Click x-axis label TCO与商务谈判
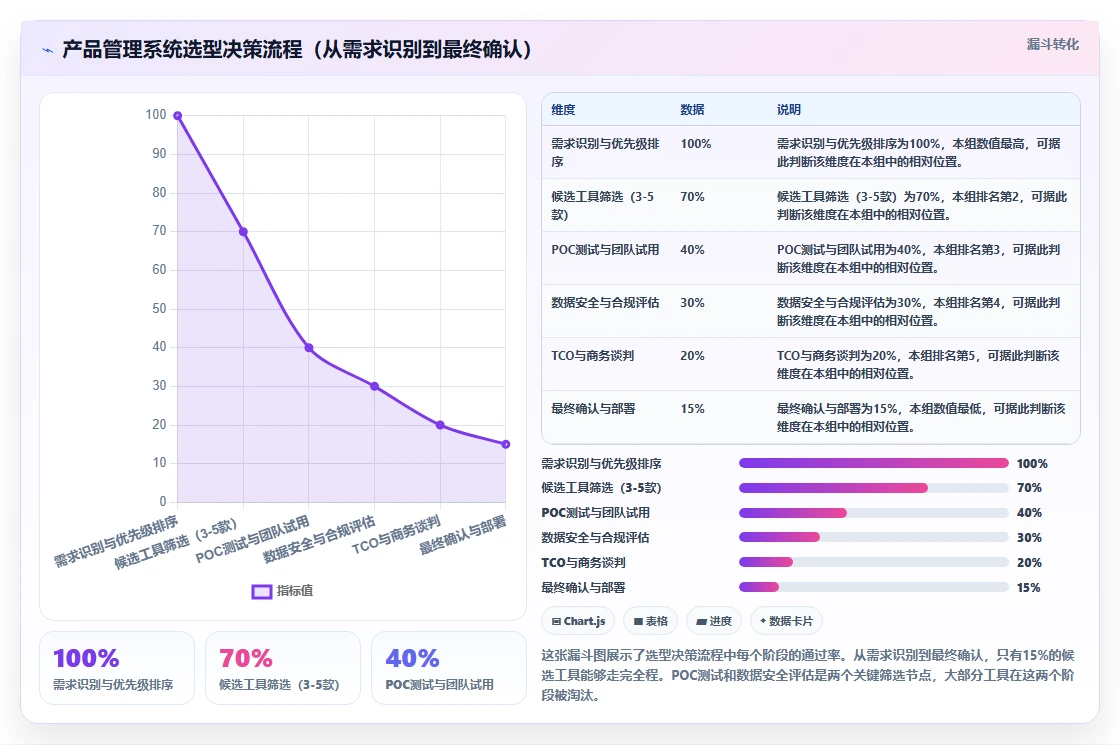 tap(396, 535)
